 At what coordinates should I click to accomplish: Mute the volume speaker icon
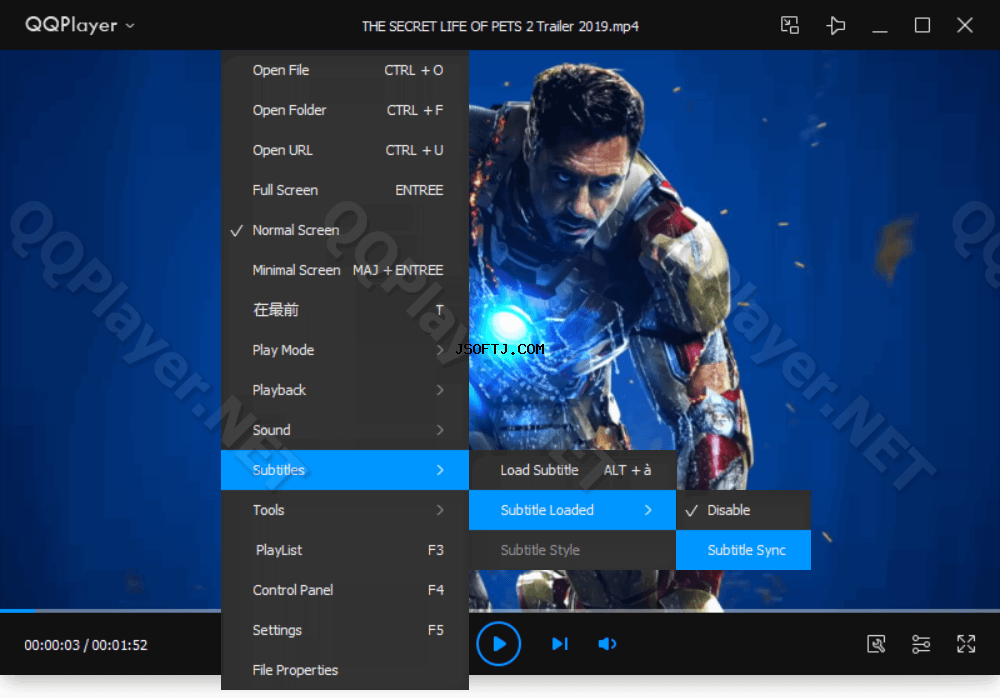pos(607,644)
